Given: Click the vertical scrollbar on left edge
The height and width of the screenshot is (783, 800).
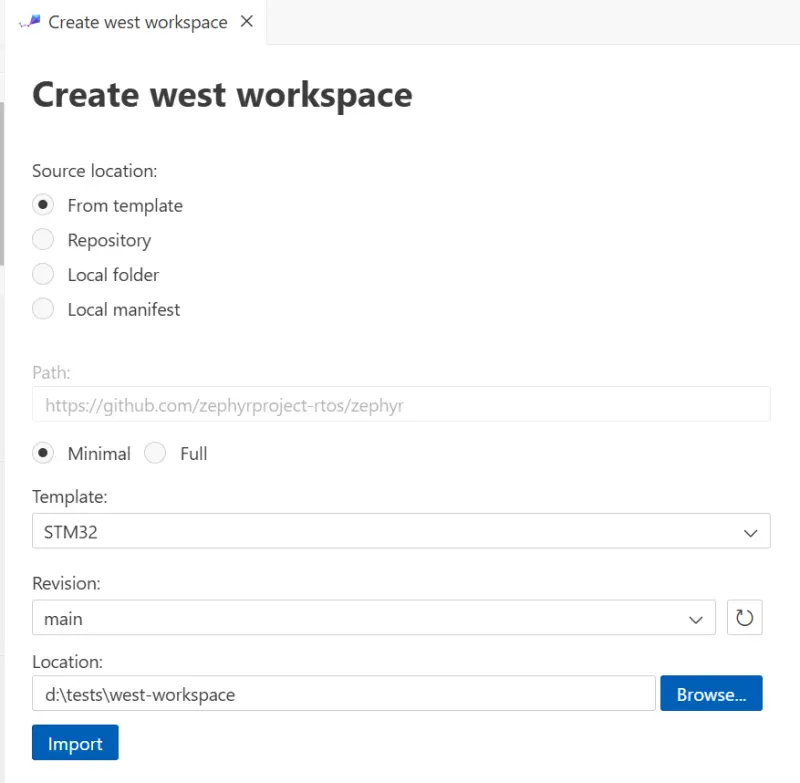Looking at the screenshot, I should coord(3,180).
